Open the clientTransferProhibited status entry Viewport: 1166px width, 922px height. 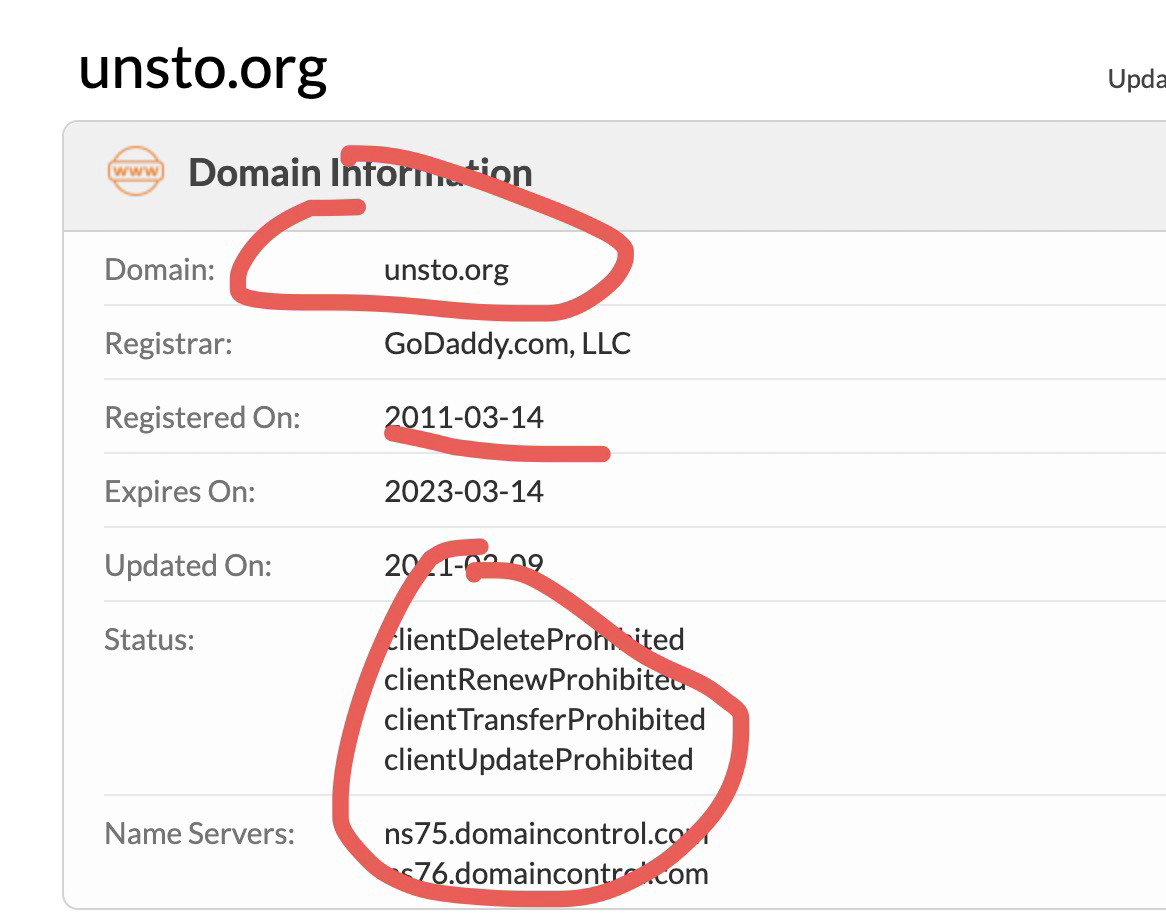pos(544,719)
